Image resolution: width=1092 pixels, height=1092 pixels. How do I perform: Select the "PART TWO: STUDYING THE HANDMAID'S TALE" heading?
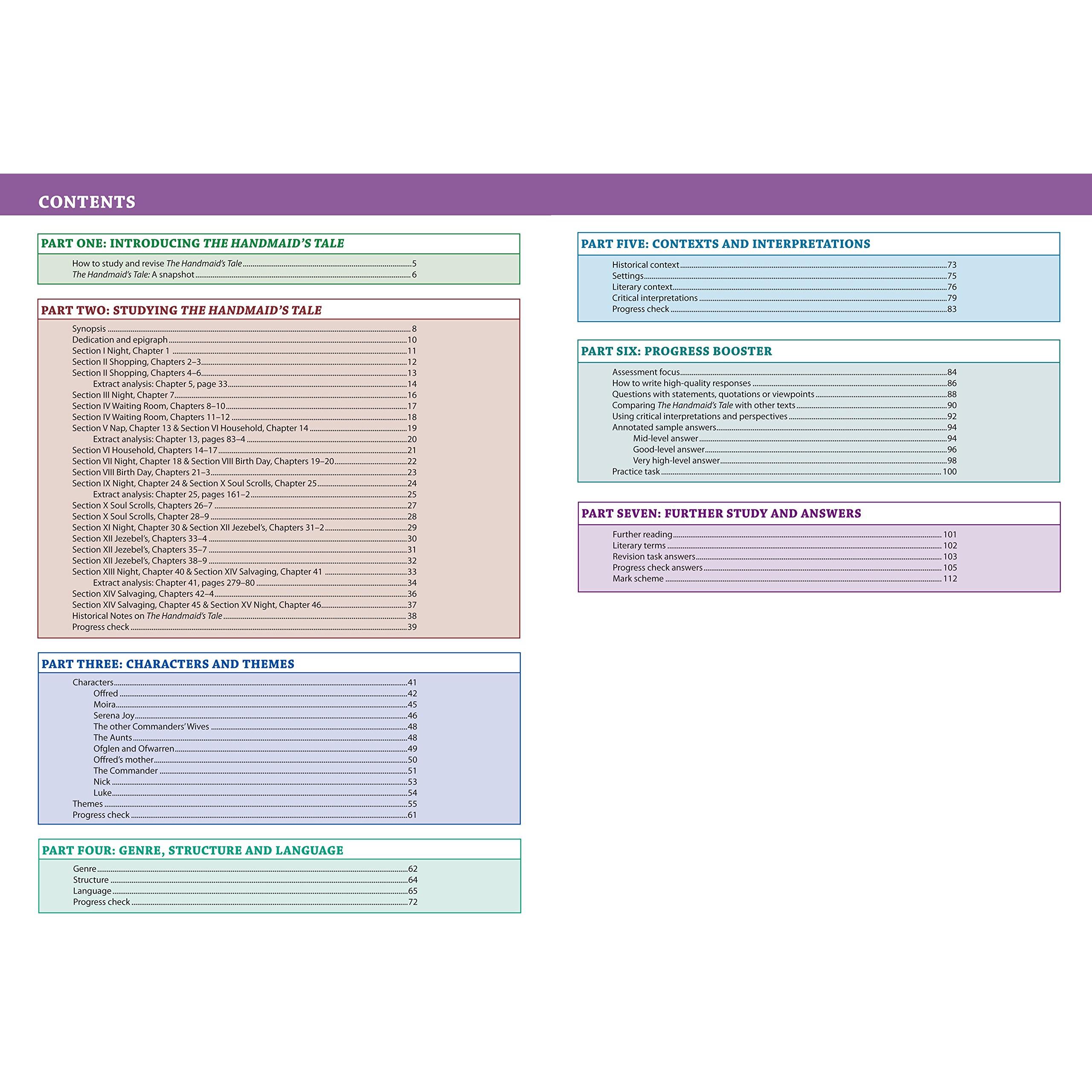181,310
